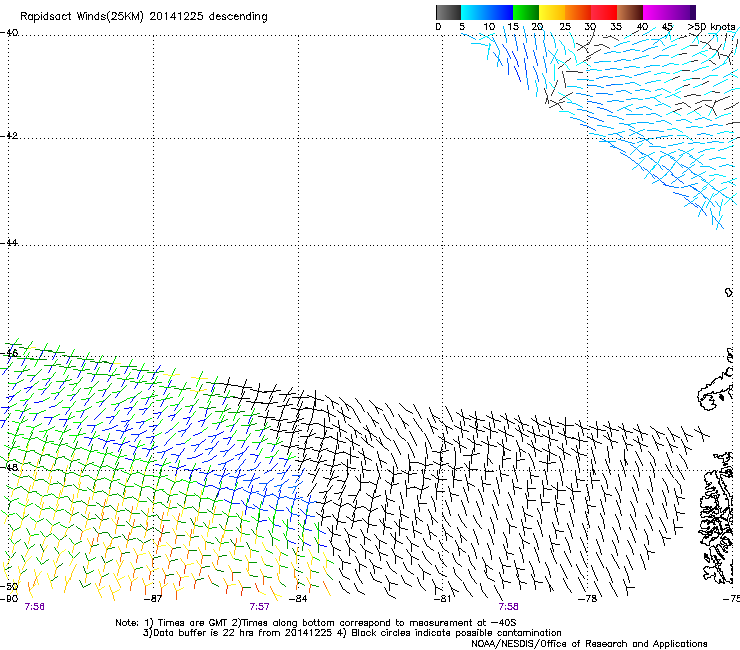
Task: Click the -87 longitude axis label
Action: pyautogui.click(x=153, y=599)
